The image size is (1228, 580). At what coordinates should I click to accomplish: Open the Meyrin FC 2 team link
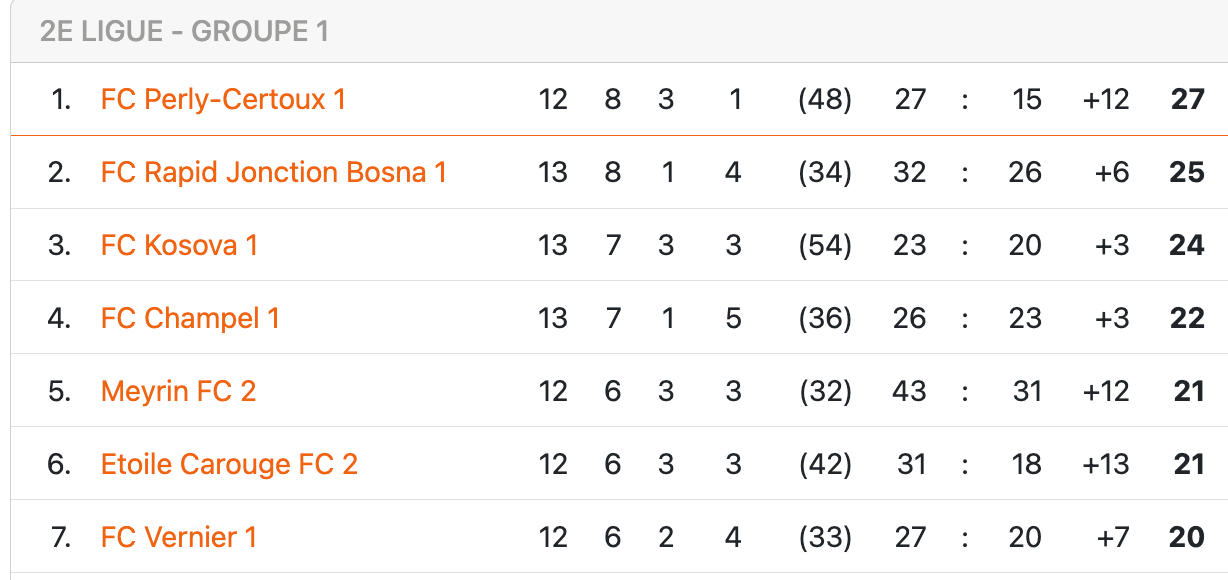[178, 391]
